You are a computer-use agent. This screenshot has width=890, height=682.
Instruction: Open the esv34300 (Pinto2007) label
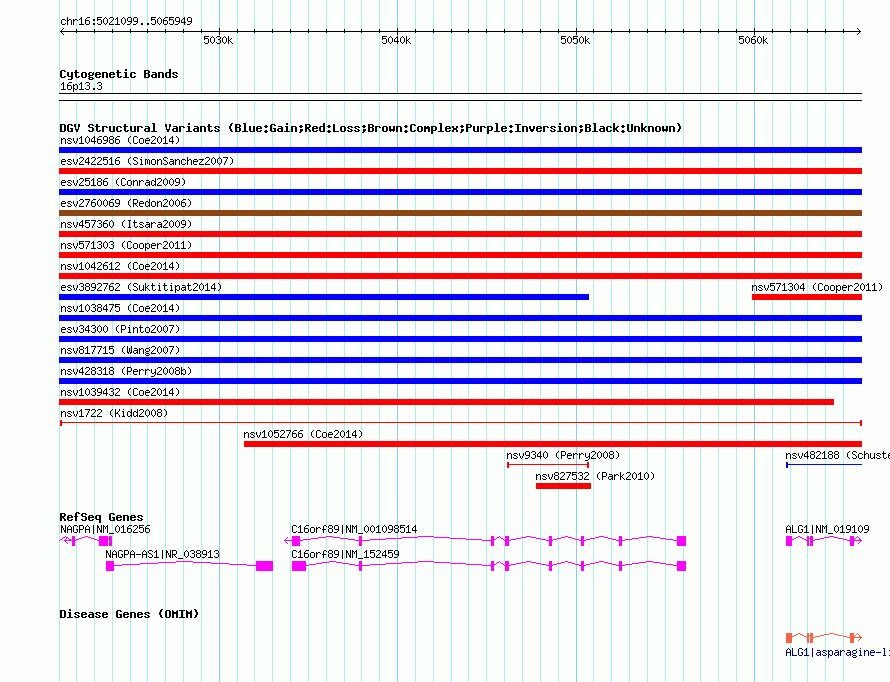click(120, 329)
